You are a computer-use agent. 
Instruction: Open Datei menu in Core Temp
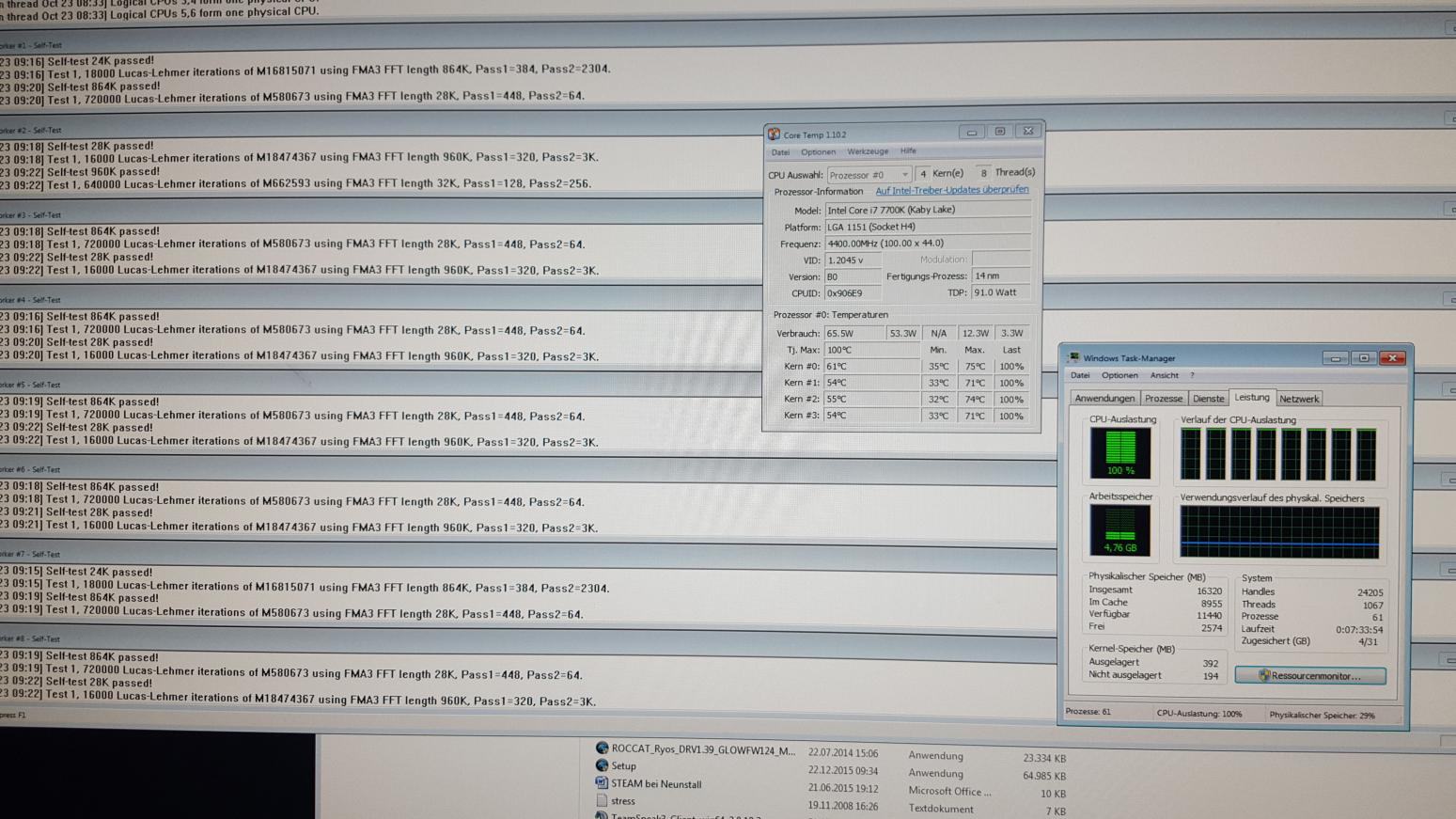tap(780, 152)
